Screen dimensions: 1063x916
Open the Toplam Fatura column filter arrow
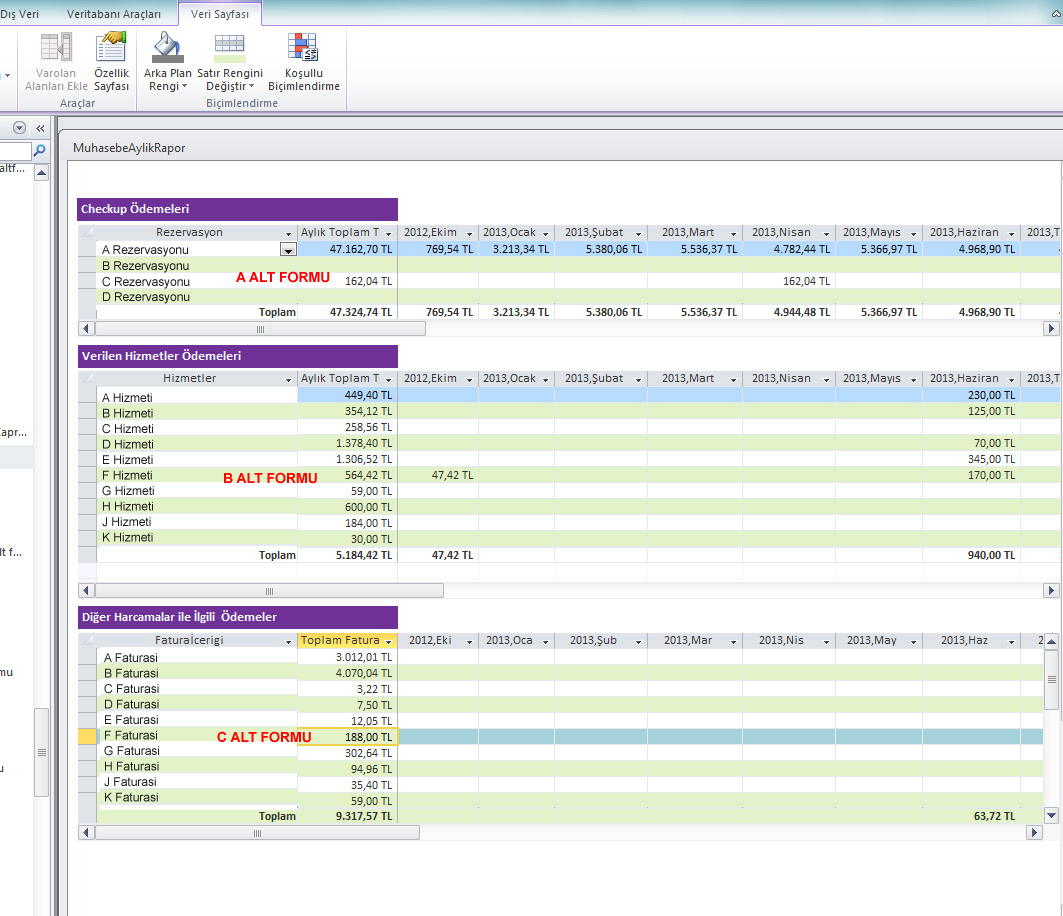click(388, 641)
